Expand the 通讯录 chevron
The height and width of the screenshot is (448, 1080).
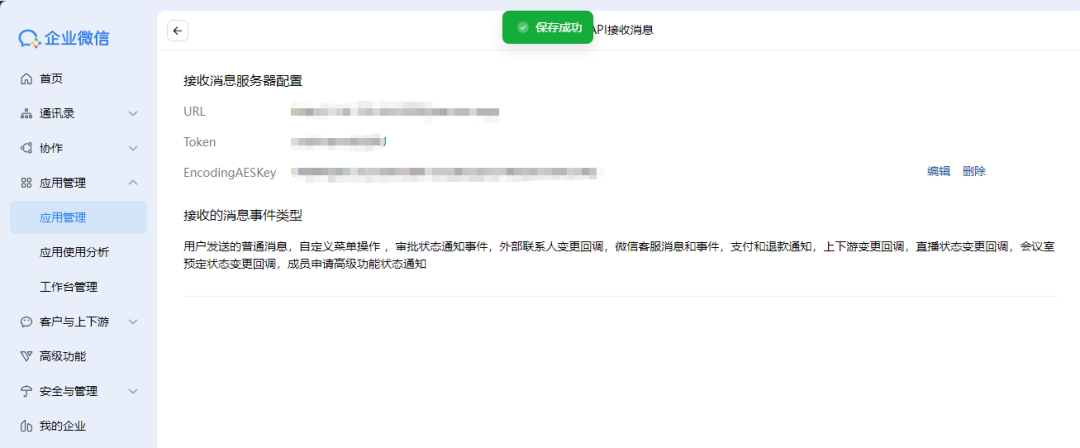[x=134, y=114]
